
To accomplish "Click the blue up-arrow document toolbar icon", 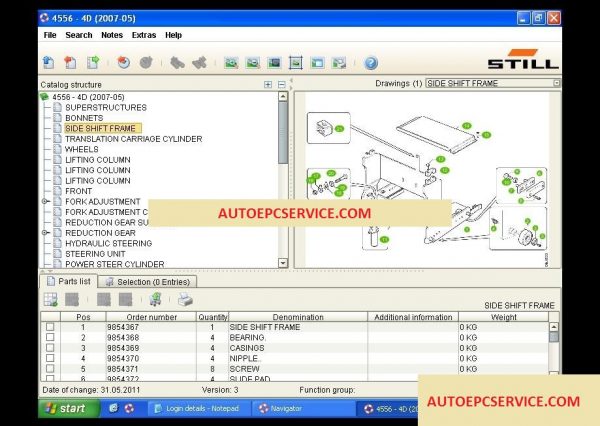I will pos(49,62).
